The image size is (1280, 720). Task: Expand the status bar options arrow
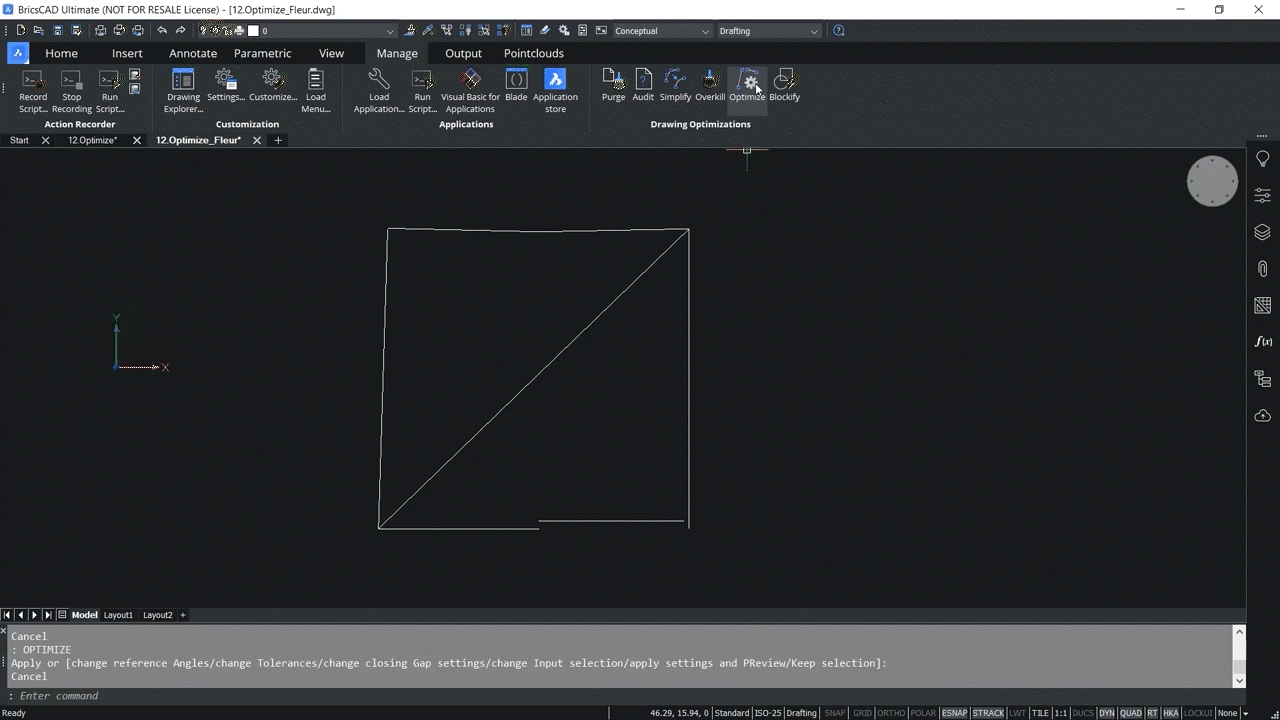1245,713
